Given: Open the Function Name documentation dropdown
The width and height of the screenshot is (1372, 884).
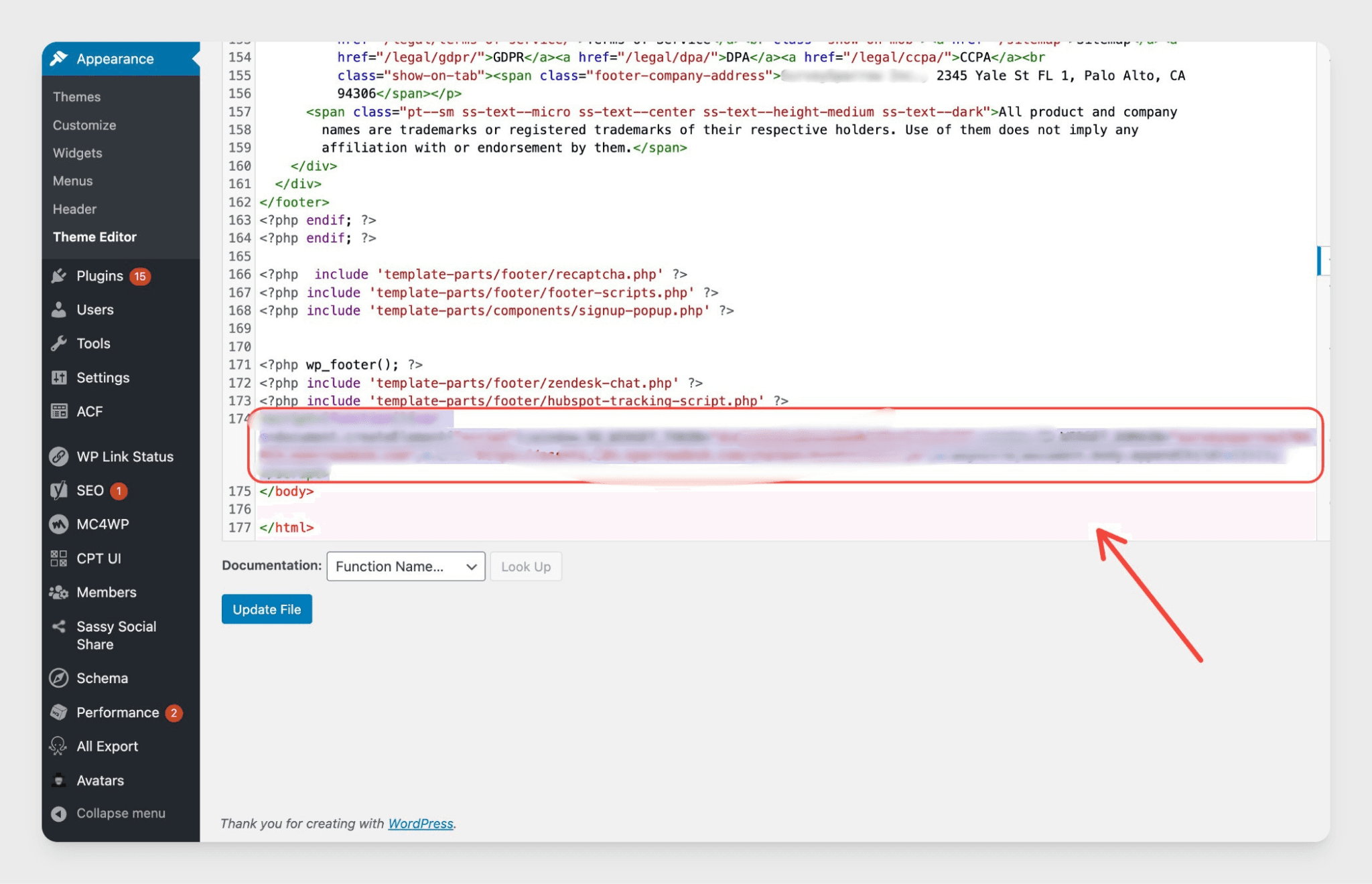Looking at the screenshot, I should click(406, 567).
